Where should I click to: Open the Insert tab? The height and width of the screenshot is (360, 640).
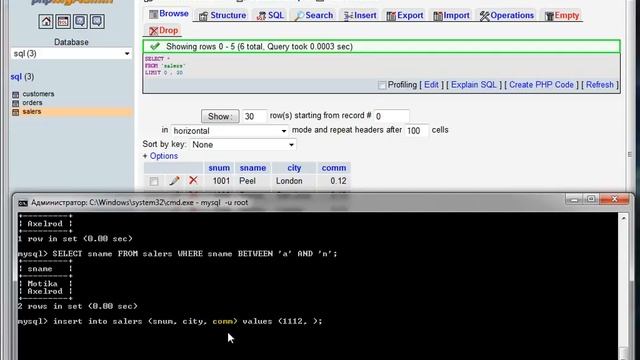[x=360, y=16]
